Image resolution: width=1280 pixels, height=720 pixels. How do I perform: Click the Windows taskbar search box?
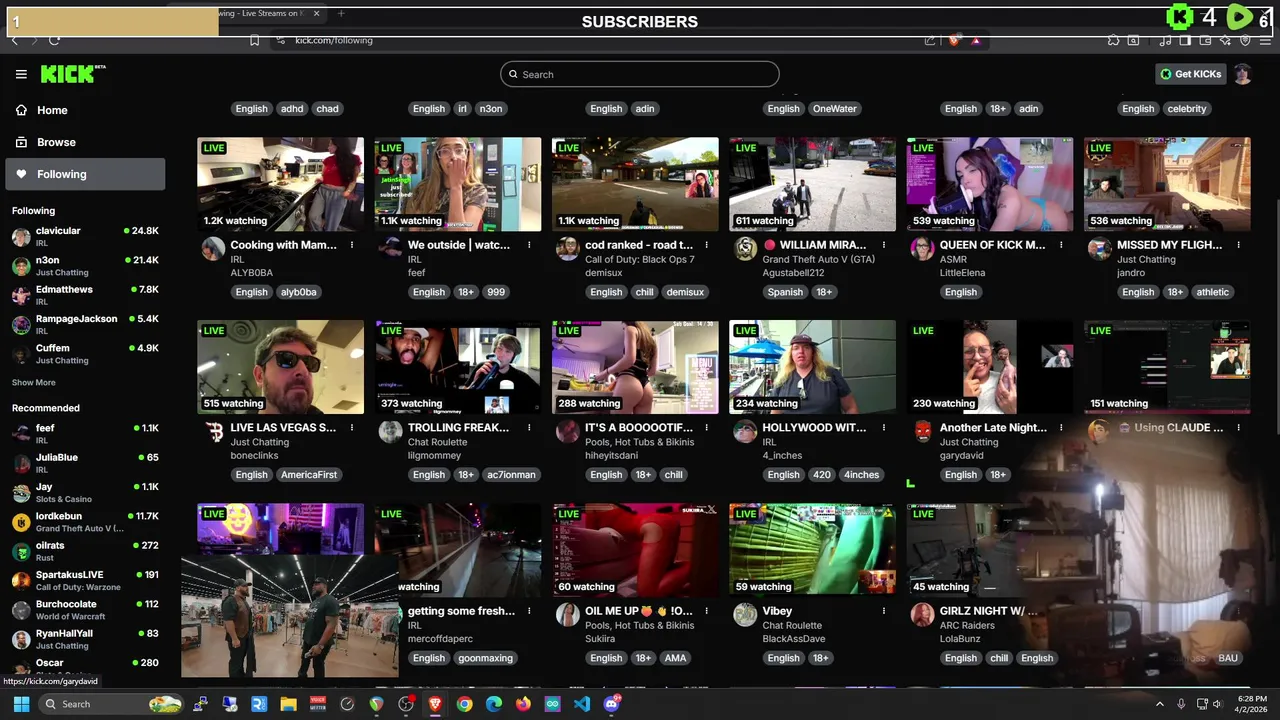[112, 704]
